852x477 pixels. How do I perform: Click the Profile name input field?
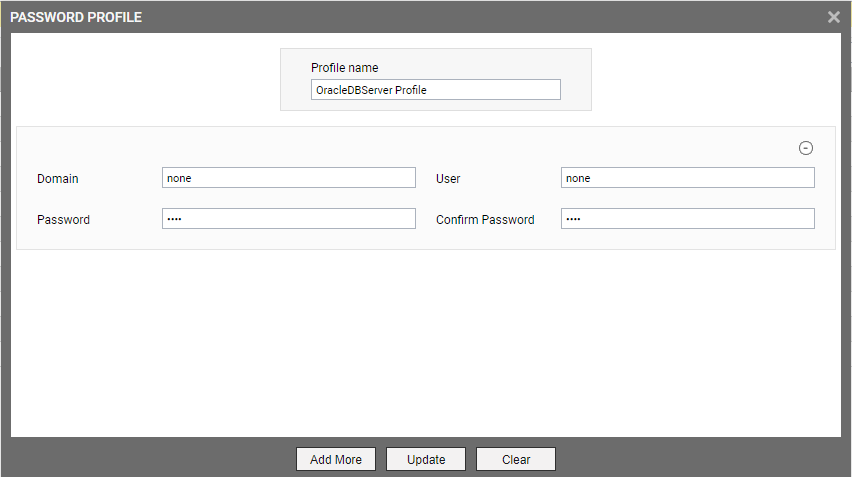(x=435, y=90)
